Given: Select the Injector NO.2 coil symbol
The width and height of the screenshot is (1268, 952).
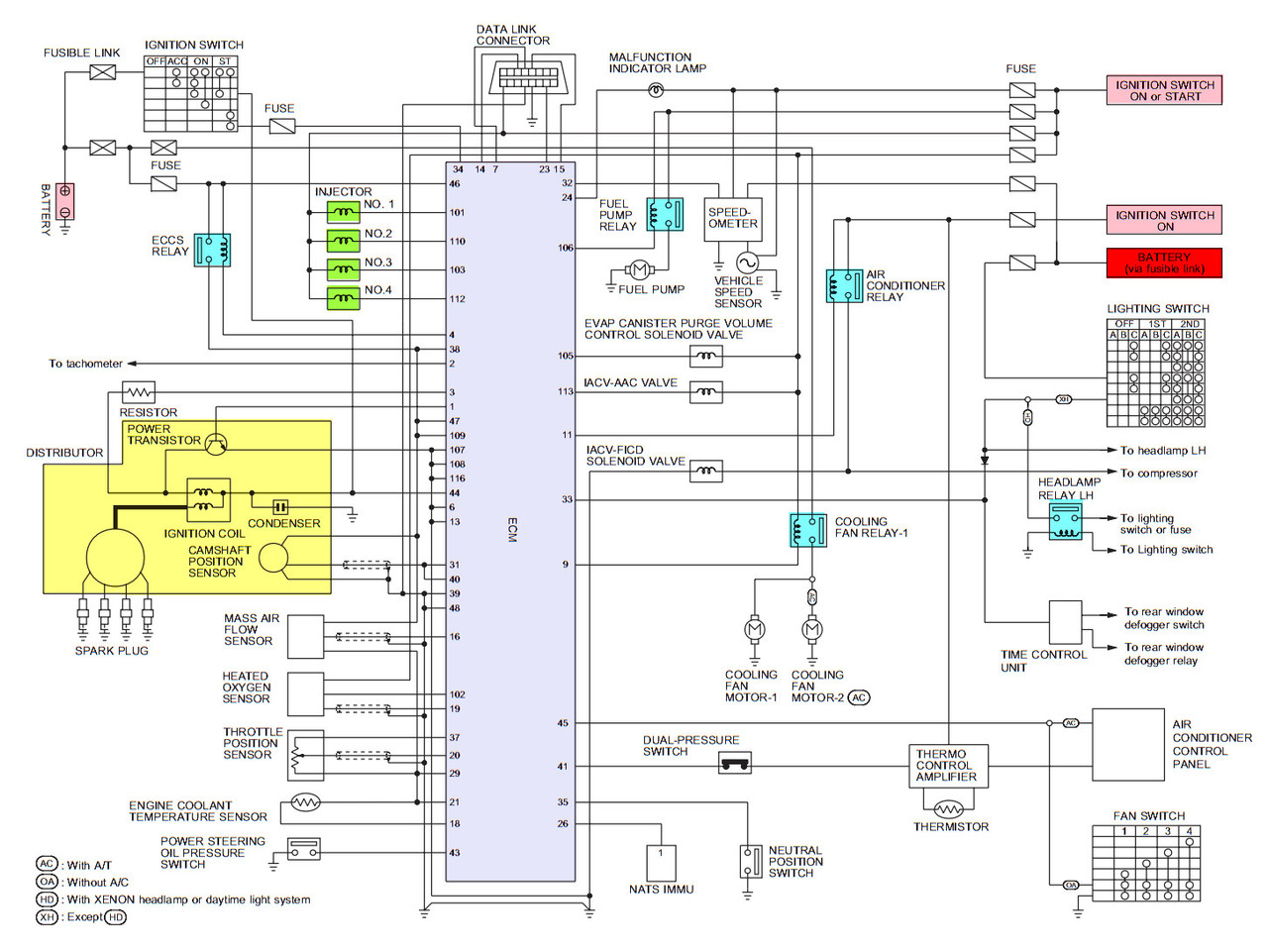Looking at the screenshot, I should pyautogui.click(x=344, y=241).
